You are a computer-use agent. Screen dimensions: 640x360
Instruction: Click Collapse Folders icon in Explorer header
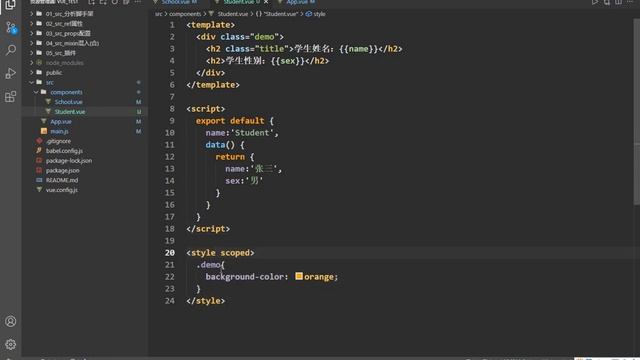(x=126, y=2)
